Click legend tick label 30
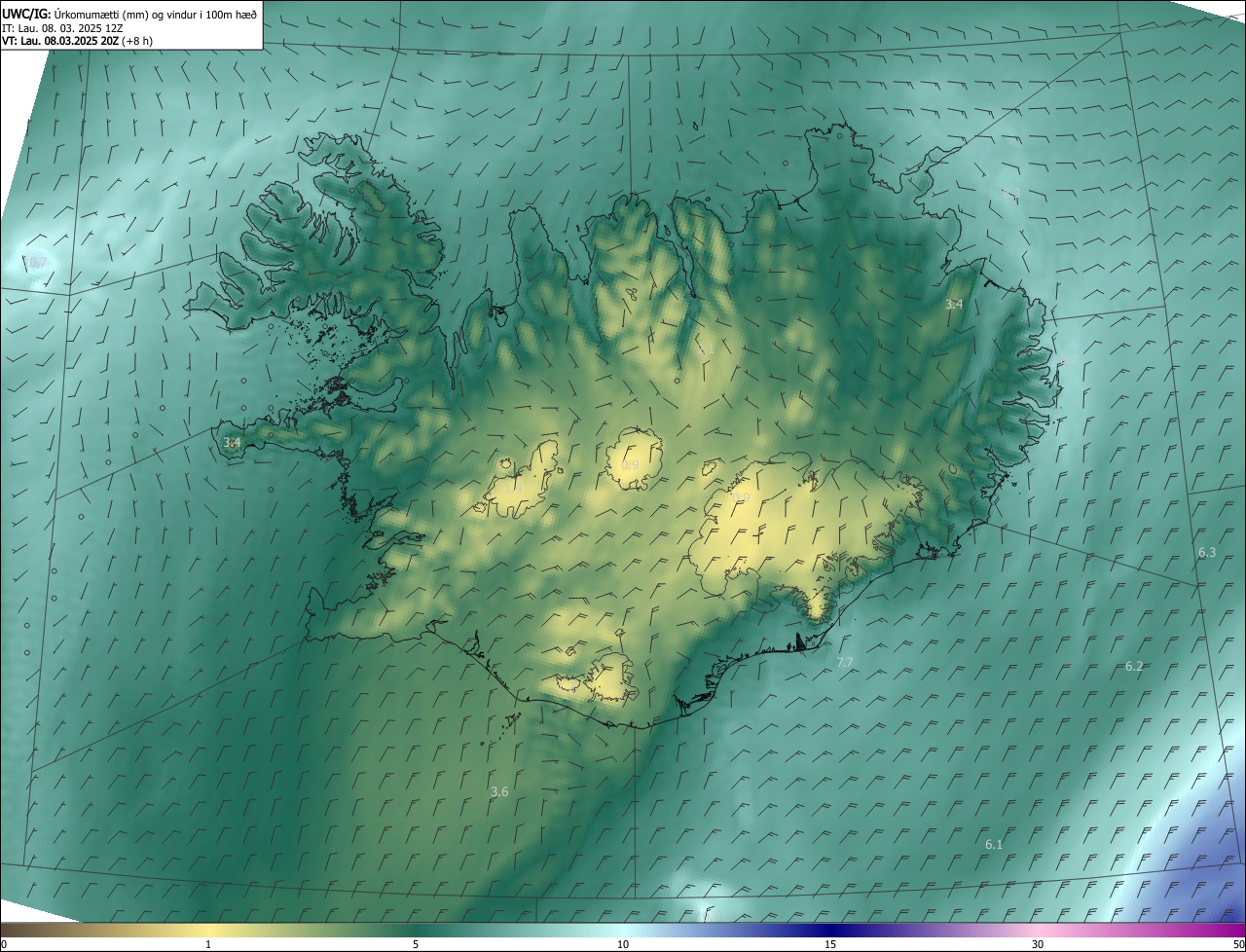 point(1038,944)
